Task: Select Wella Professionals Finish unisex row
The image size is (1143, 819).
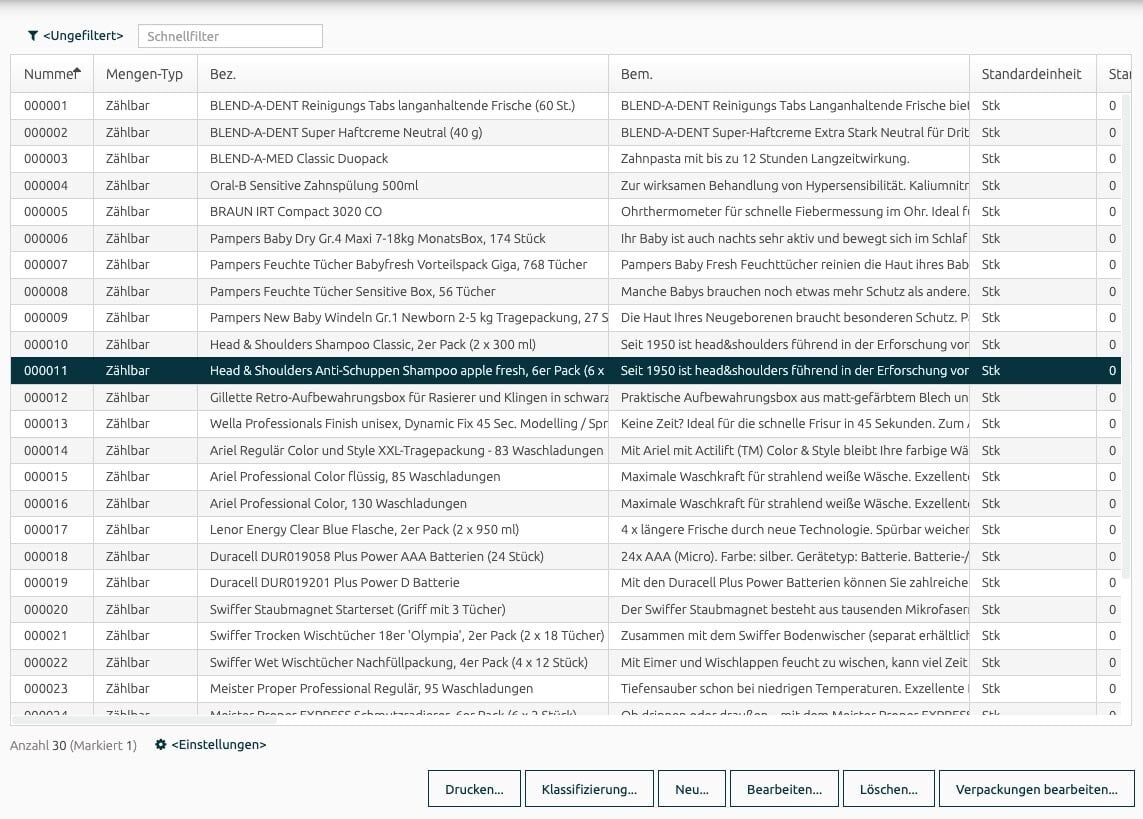Action: coord(566,424)
